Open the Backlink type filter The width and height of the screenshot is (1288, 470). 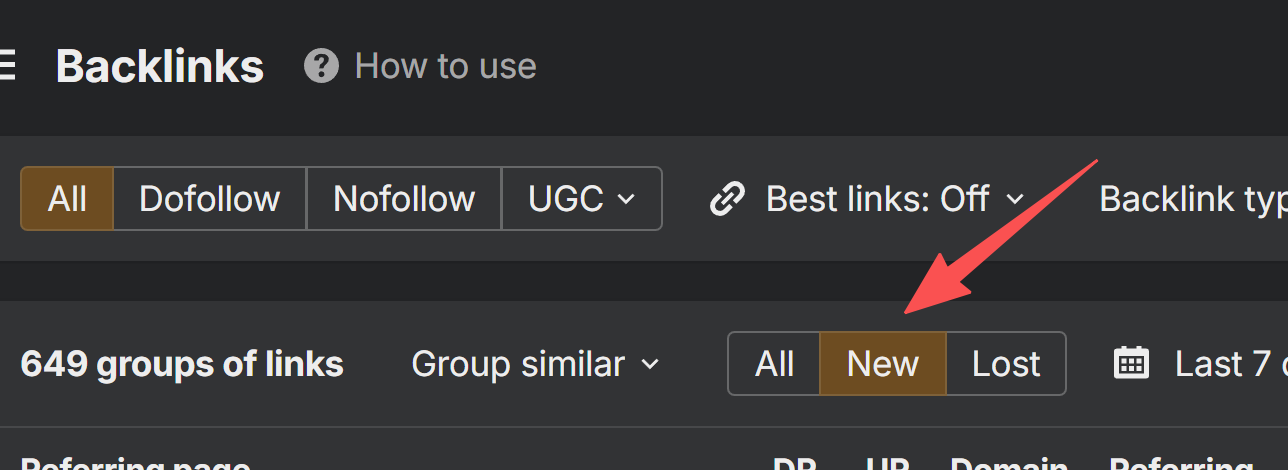(1192, 199)
